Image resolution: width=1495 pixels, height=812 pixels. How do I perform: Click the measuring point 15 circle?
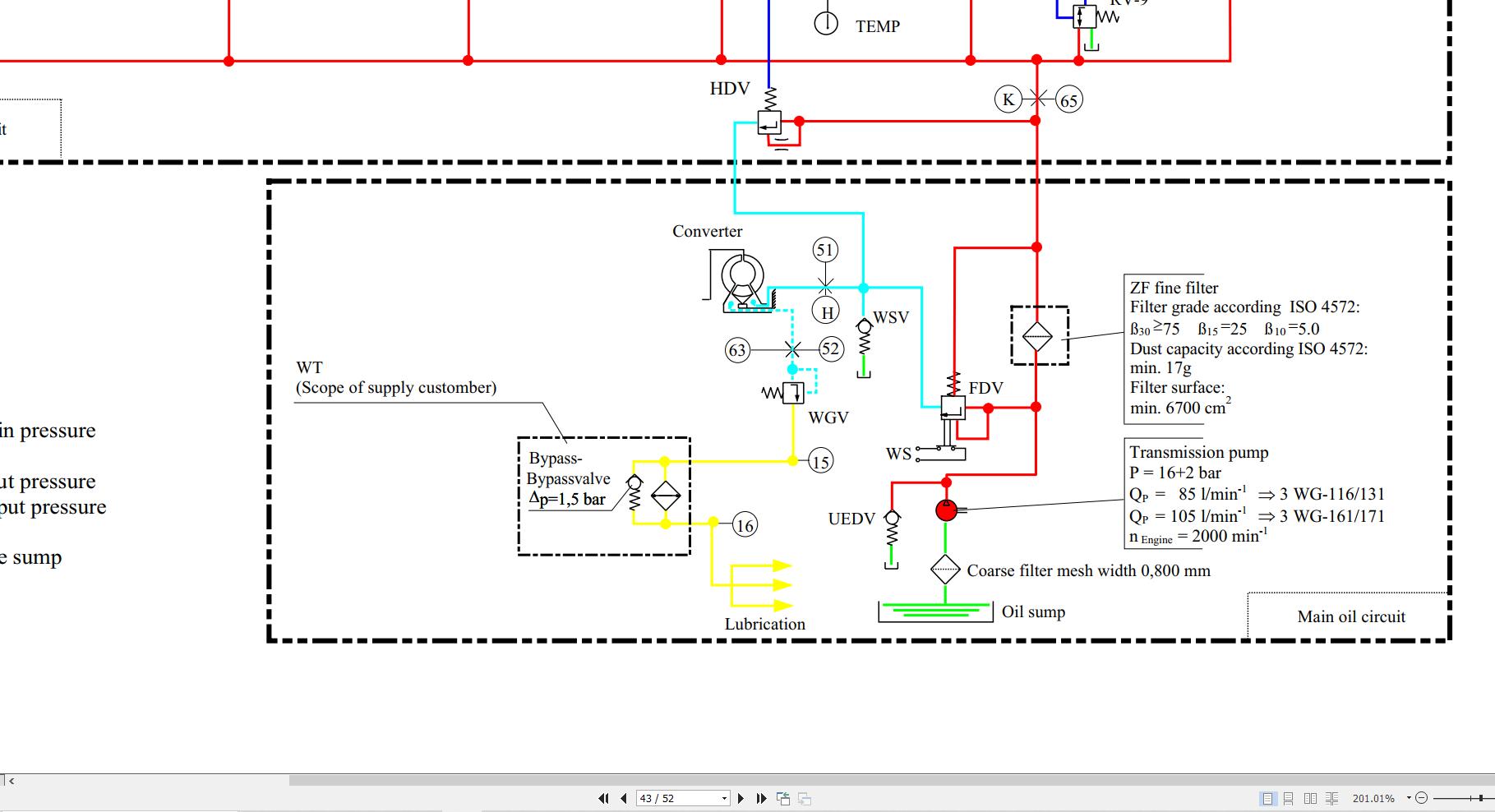(x=820, y=461)
